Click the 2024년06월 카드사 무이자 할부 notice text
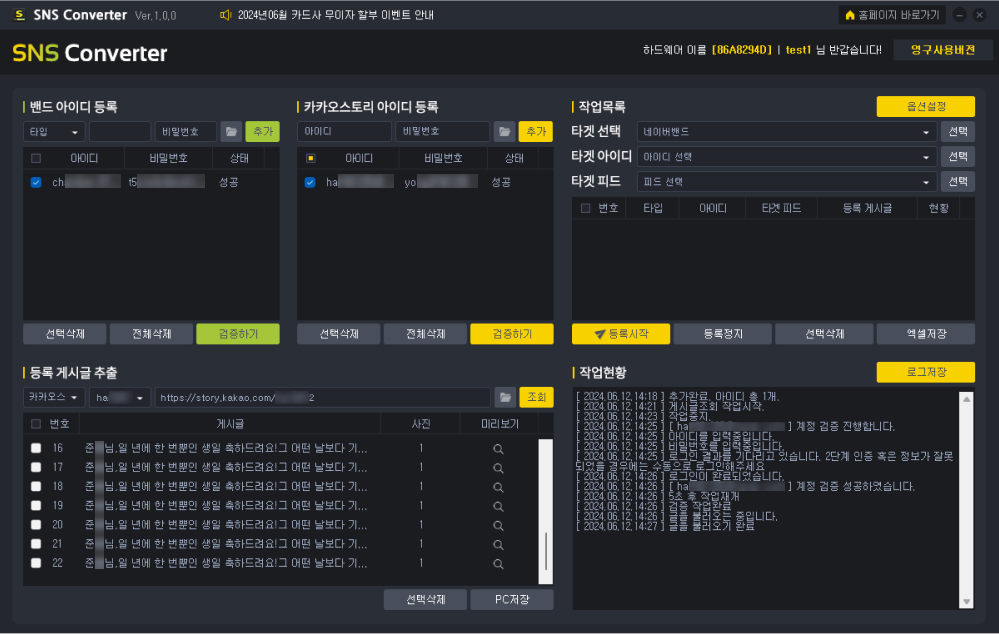The image size is (999, 634). click(335, 15)
